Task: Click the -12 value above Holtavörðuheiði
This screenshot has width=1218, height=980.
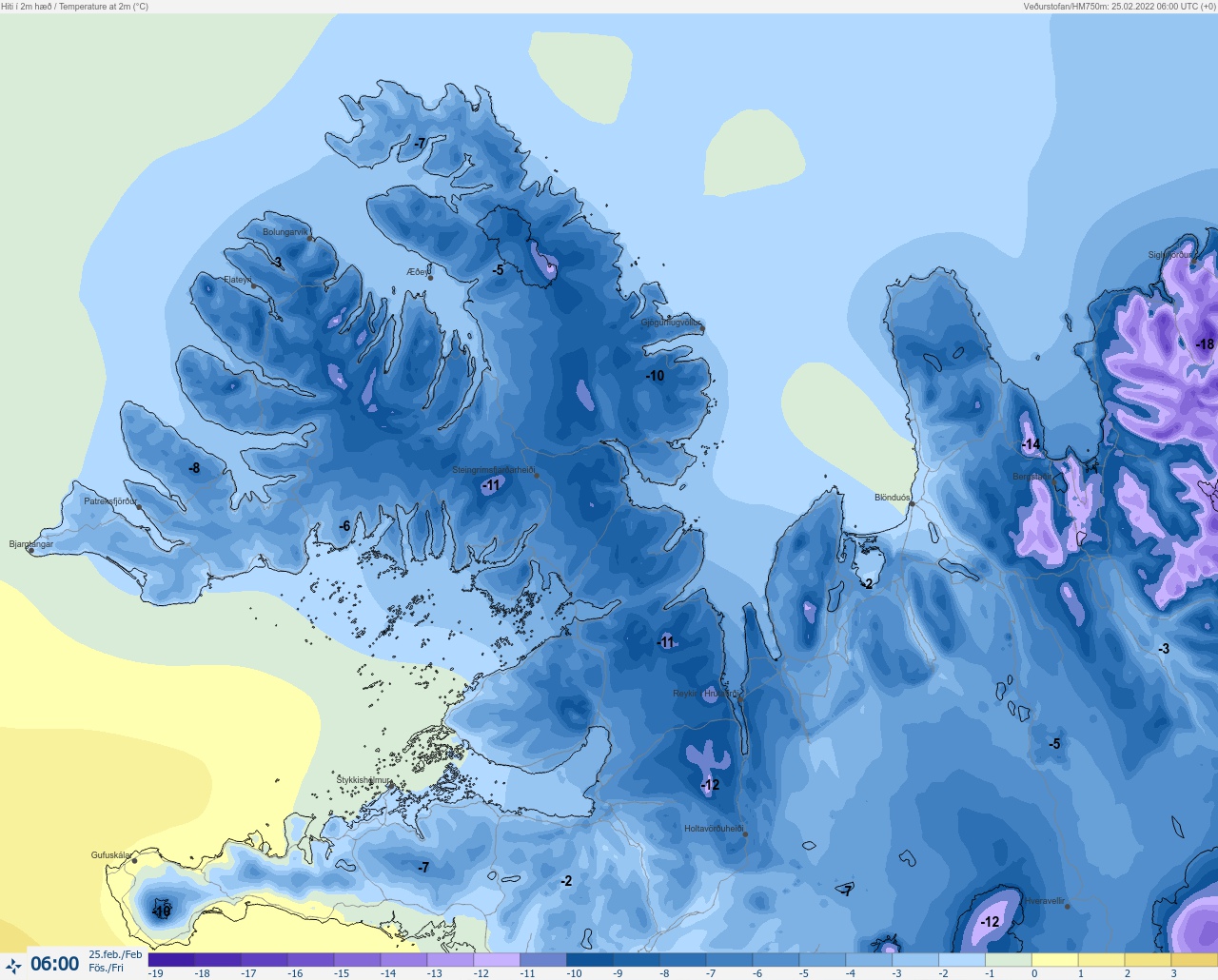Action: (710, 785)
